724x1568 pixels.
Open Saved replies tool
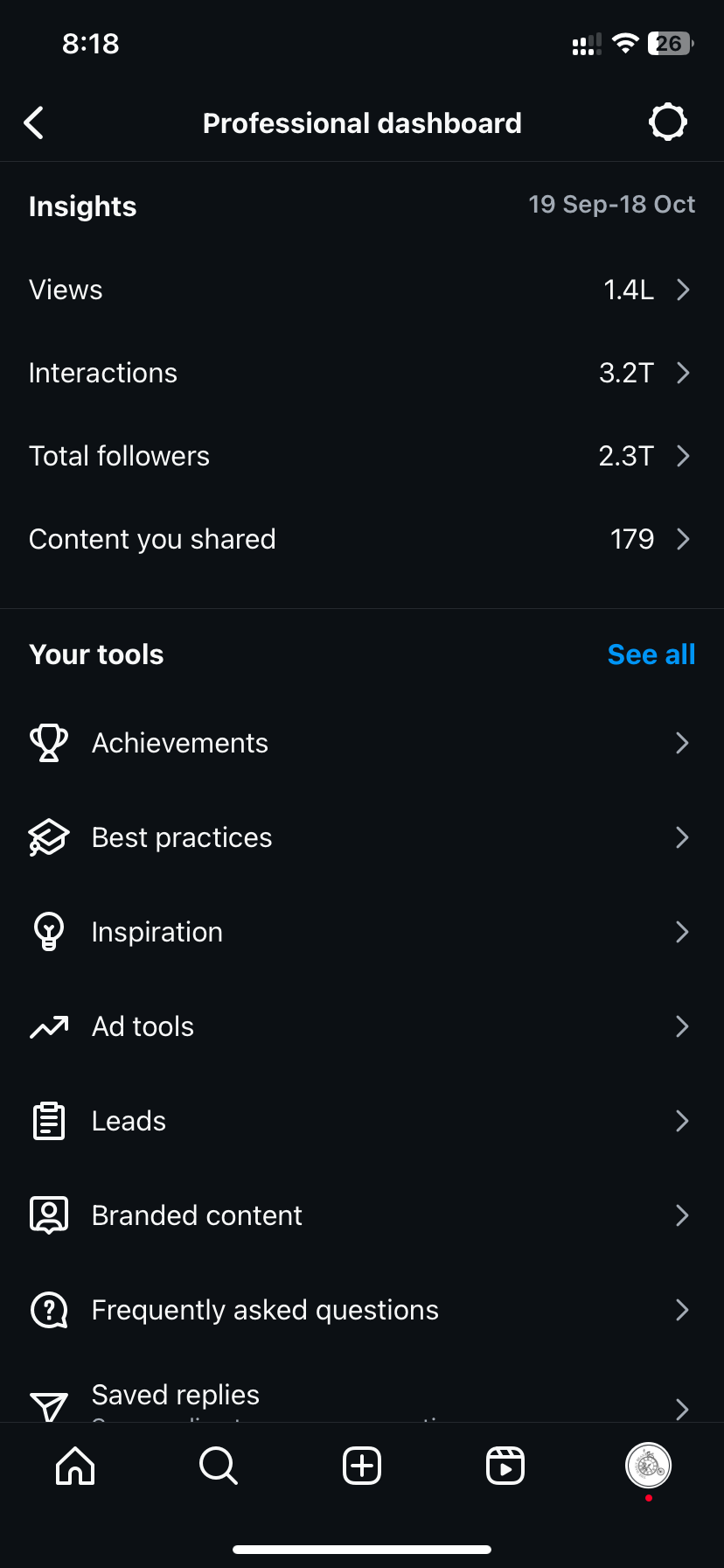click(x=176, y=1396)
